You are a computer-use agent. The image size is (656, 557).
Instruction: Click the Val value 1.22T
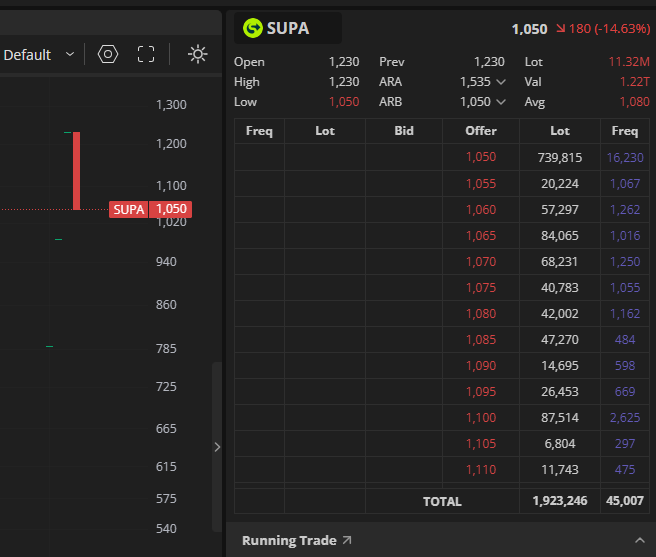tap(635, 82)
